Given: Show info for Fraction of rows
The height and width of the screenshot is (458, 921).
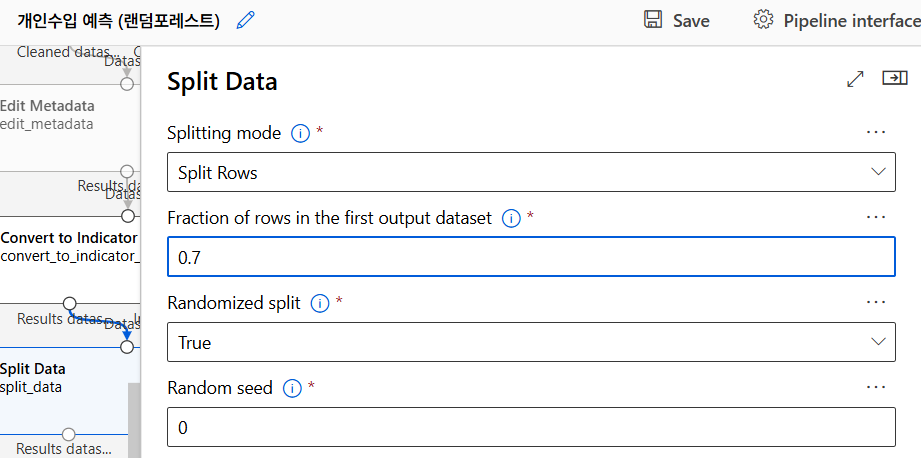Looking at the screenshot, I should [510, 218].
